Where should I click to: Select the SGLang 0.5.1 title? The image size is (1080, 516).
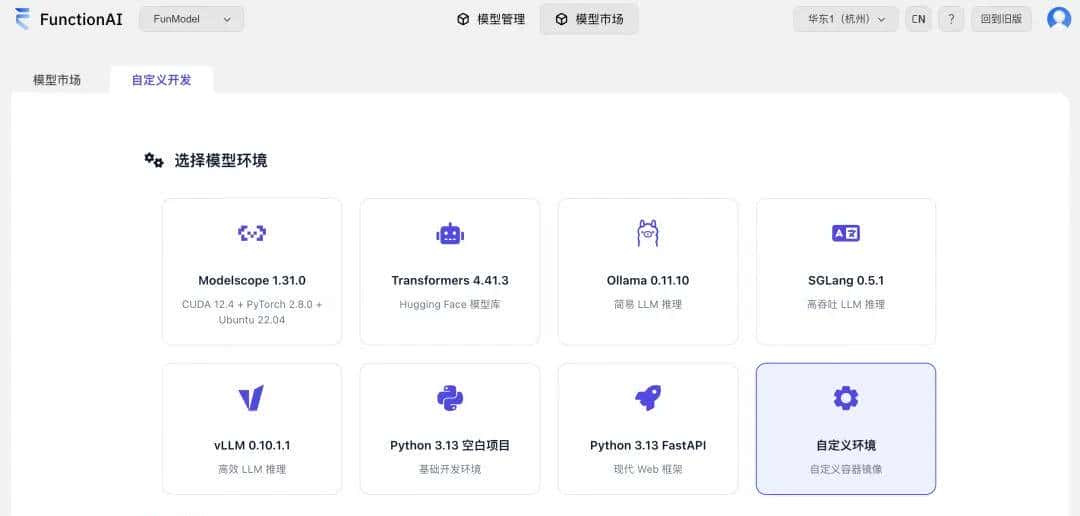(x=846, y=280)
